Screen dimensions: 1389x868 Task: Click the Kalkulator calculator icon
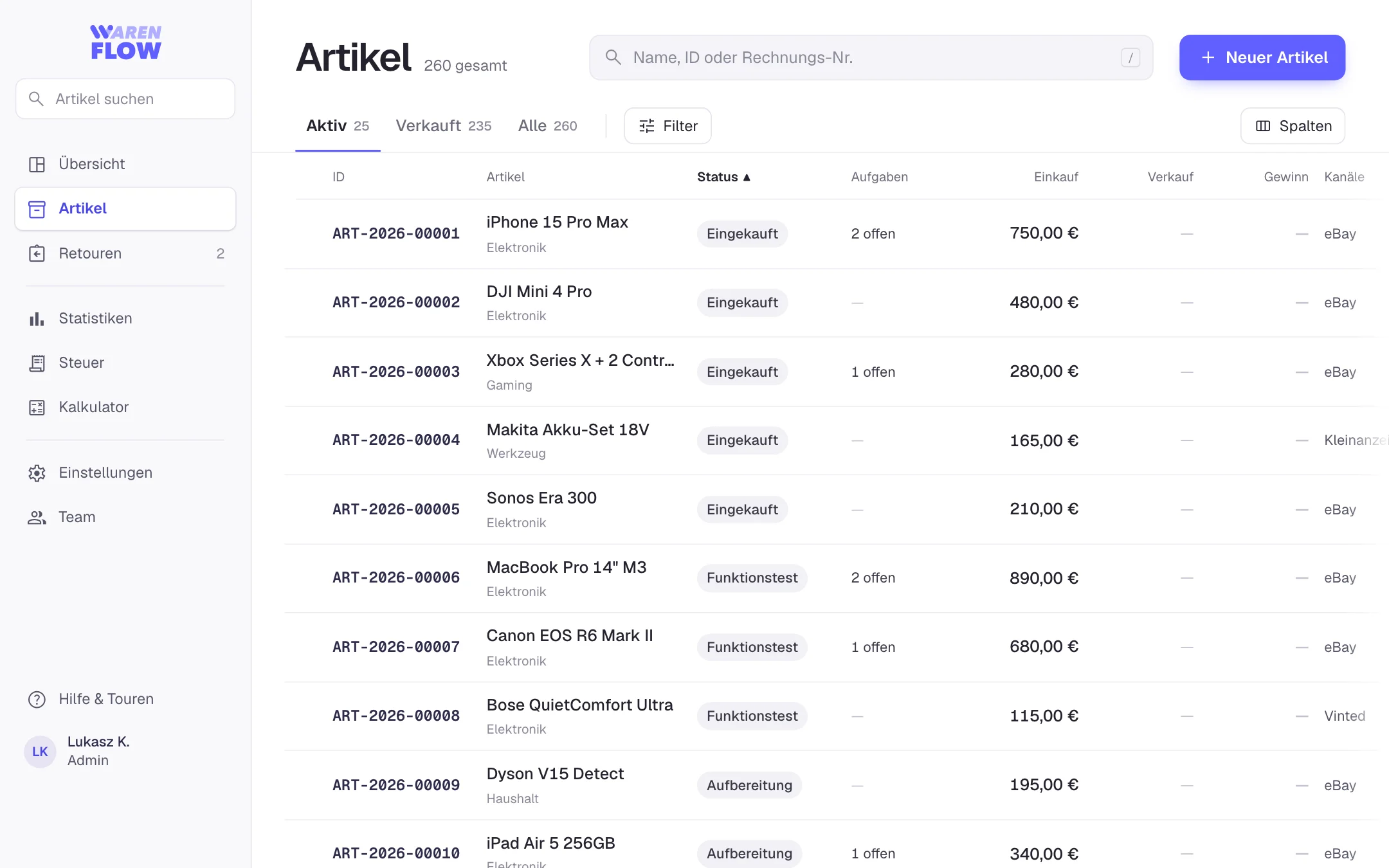pyautogui.click(x=37, y=408)
